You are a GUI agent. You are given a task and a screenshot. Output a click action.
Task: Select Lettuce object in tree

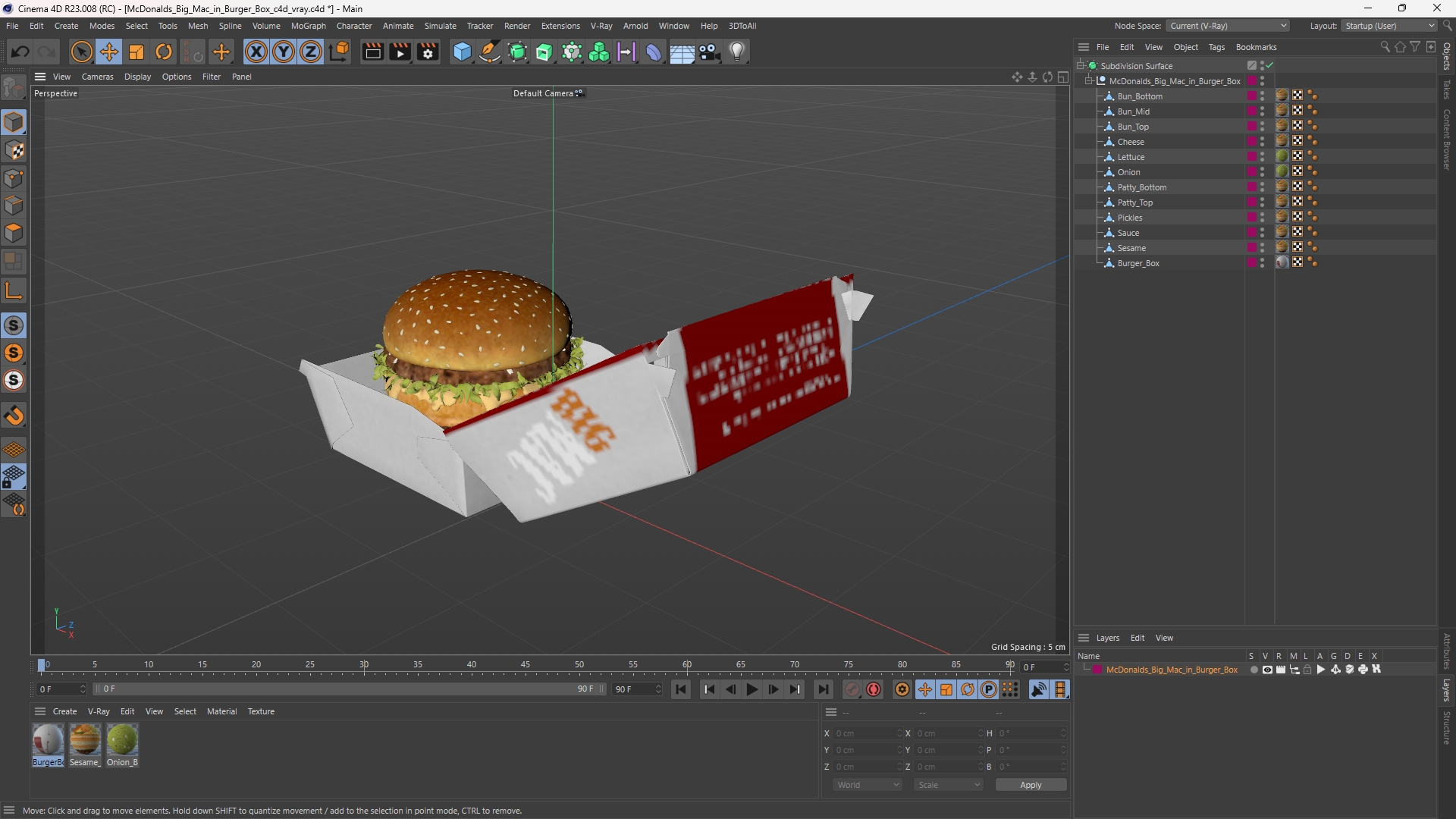click(1131, 157)
